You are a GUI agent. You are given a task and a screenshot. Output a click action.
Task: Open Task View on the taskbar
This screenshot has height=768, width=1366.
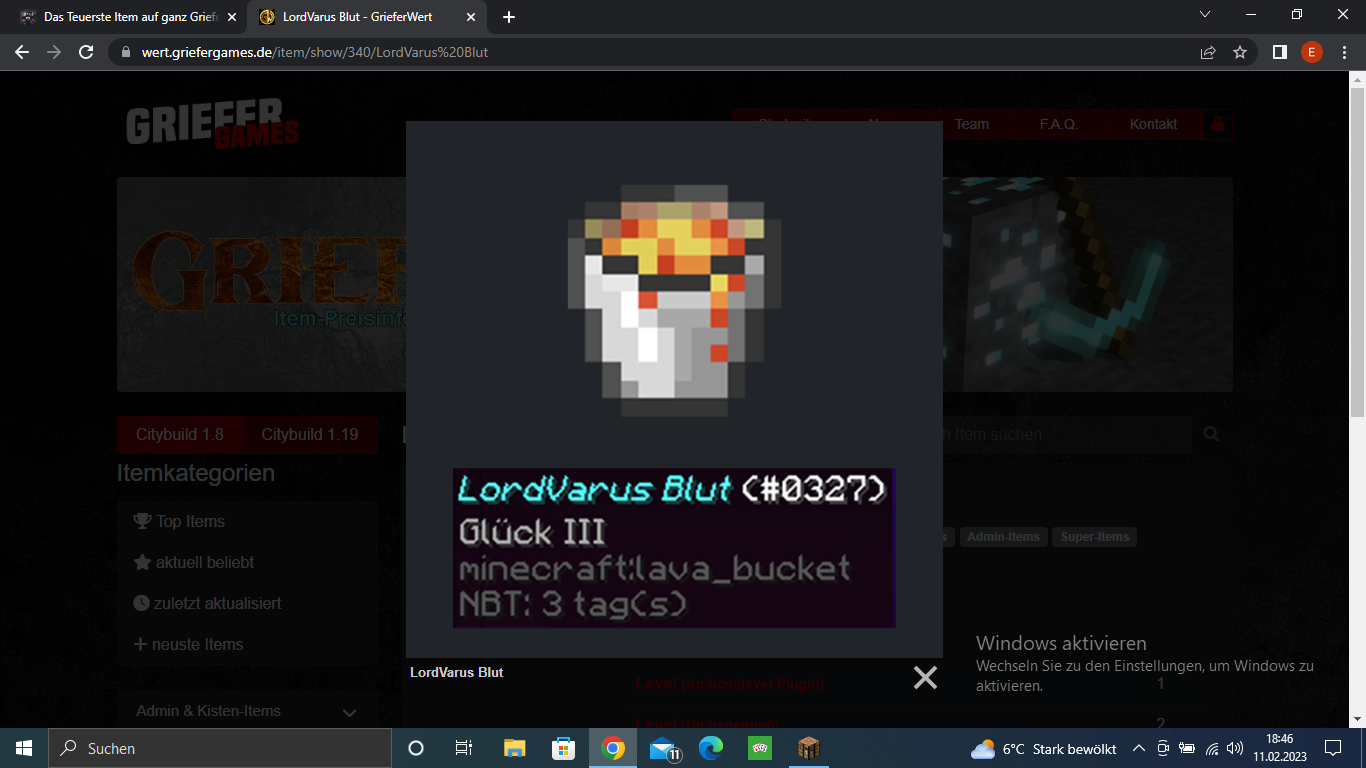(464, 748)
